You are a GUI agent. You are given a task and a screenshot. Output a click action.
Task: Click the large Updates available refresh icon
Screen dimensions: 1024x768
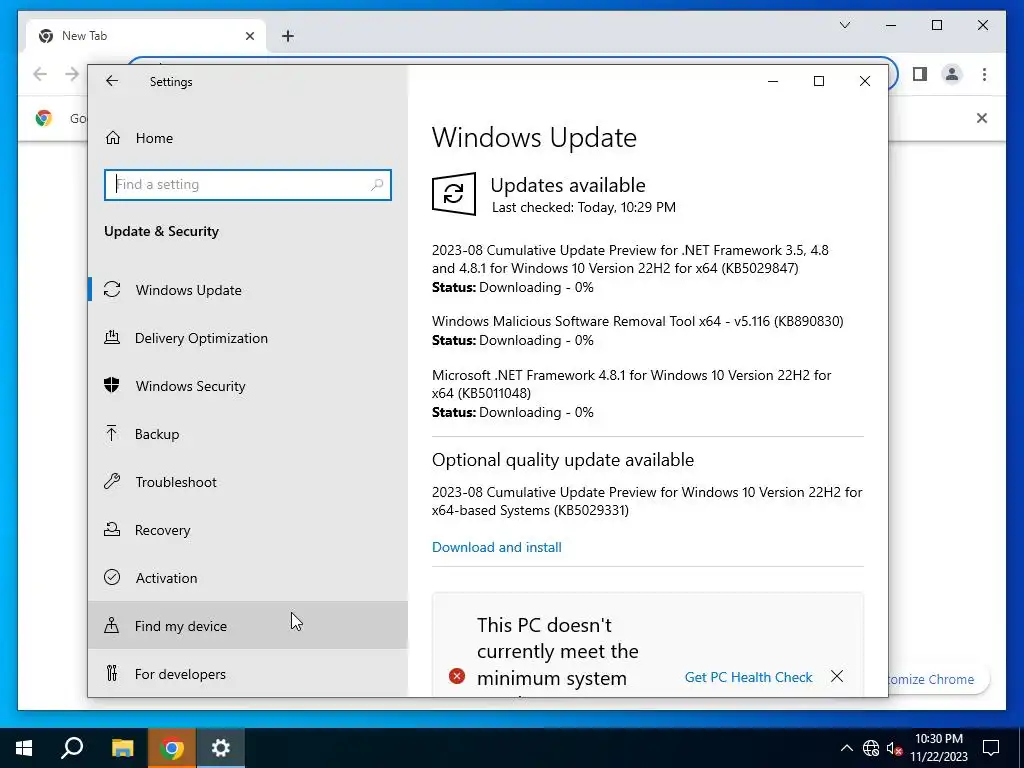pos(454,194)
